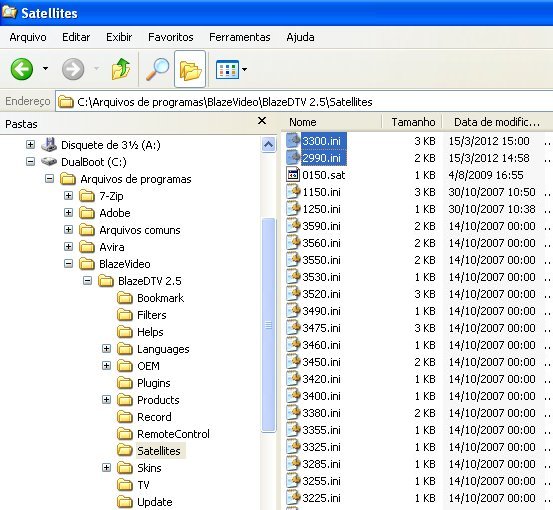The image size is (553, 510).
Task: Open the Back button history dropdown arrow
Action: click(45, 69)
